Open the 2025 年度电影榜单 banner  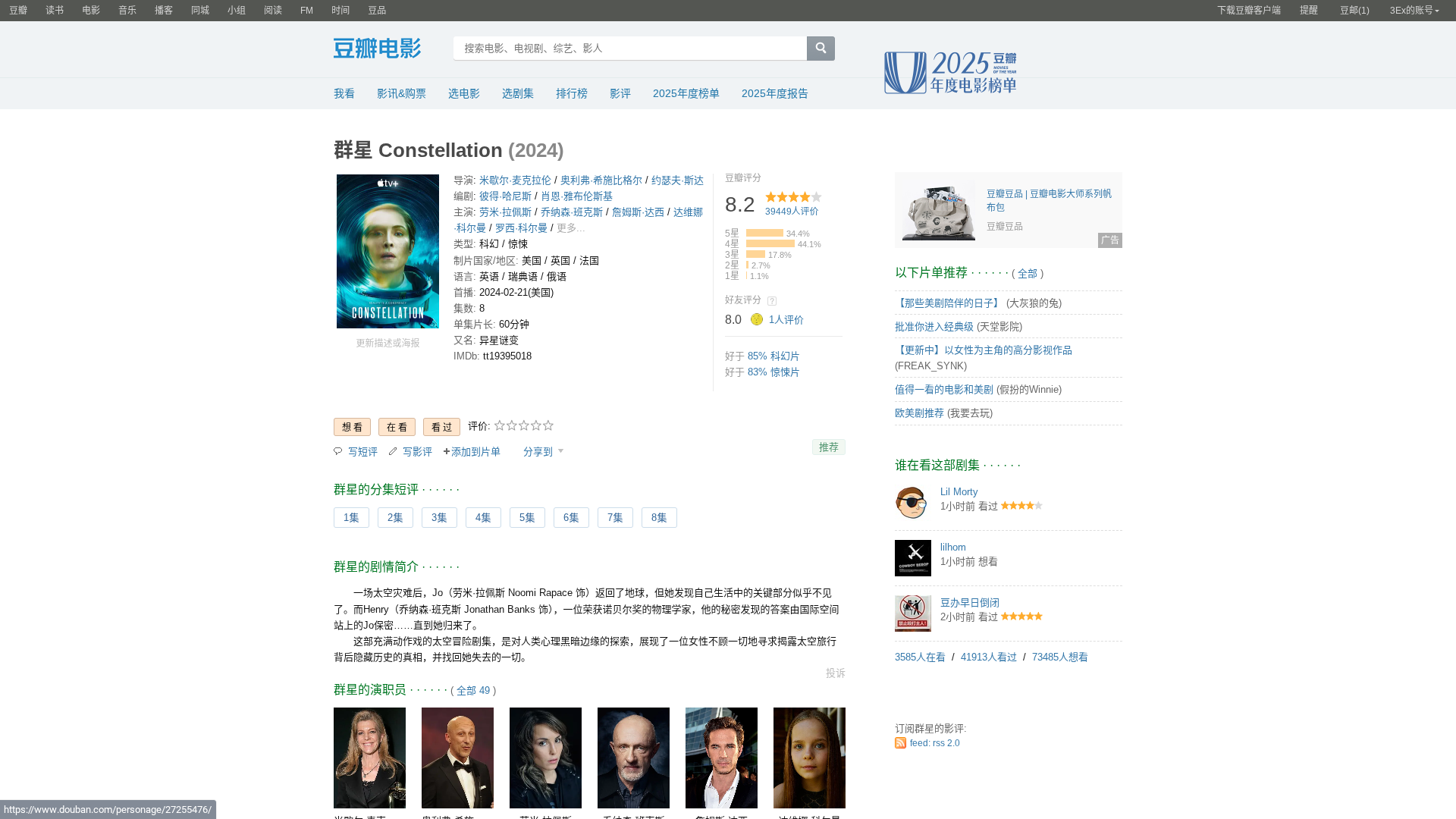pos(950,73)
